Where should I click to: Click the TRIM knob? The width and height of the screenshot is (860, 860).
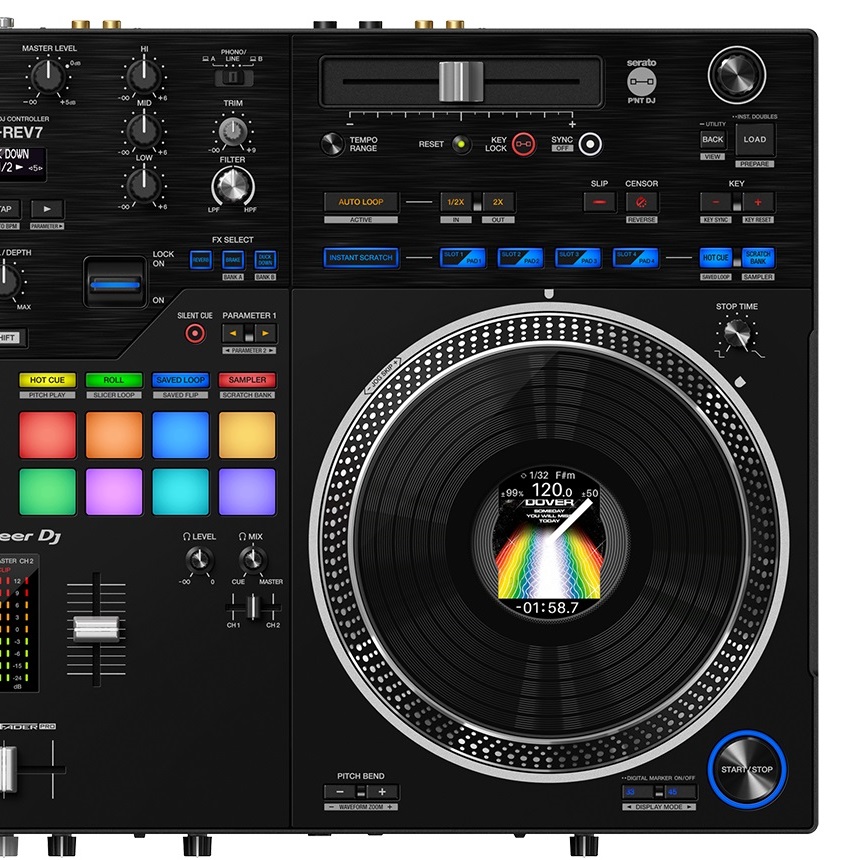coord(233,132)
